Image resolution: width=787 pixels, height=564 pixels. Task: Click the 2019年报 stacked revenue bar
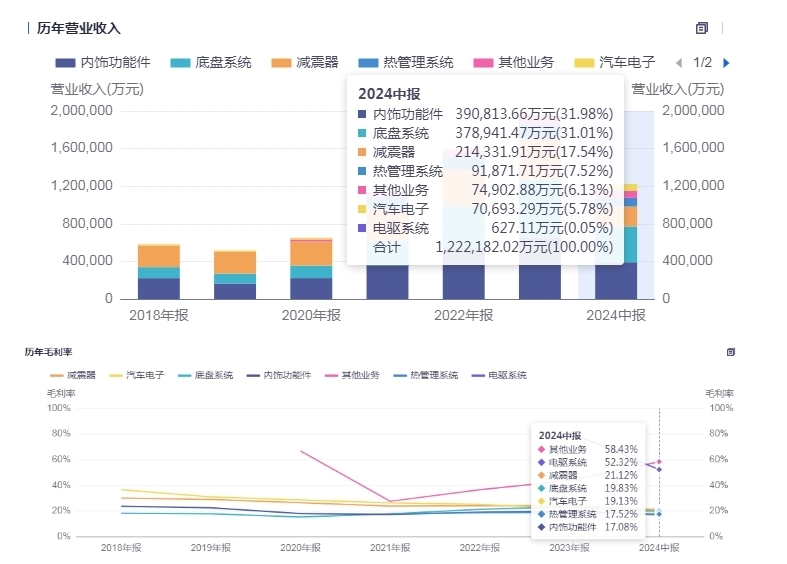235,274
